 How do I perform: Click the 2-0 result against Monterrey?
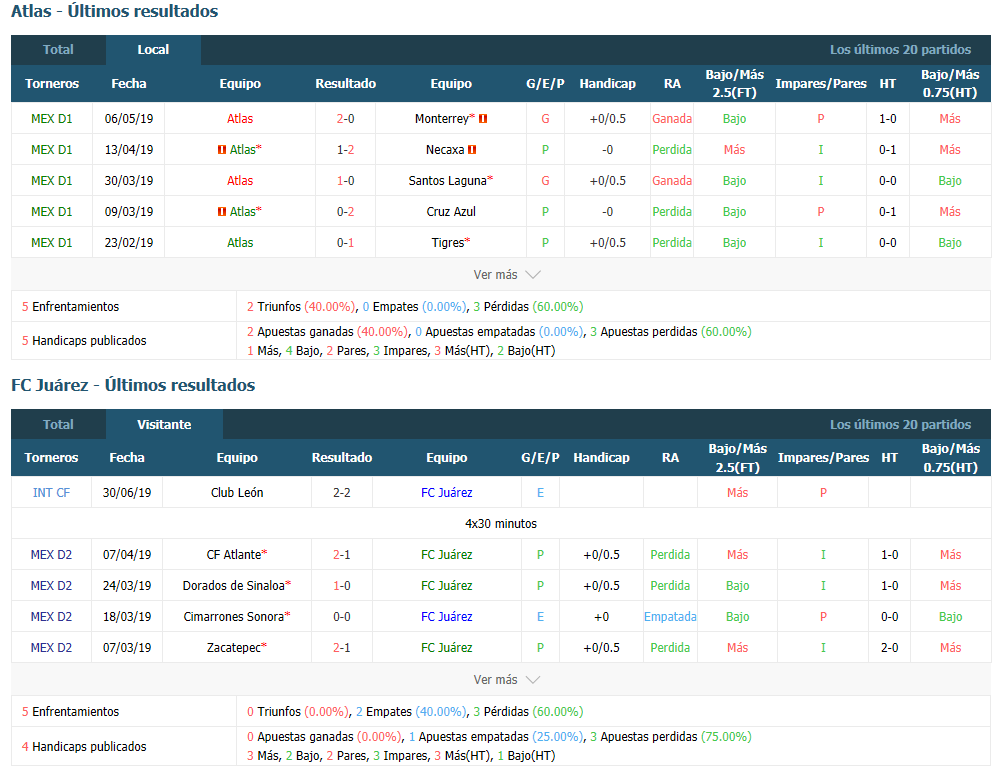(x=346, y=119)
